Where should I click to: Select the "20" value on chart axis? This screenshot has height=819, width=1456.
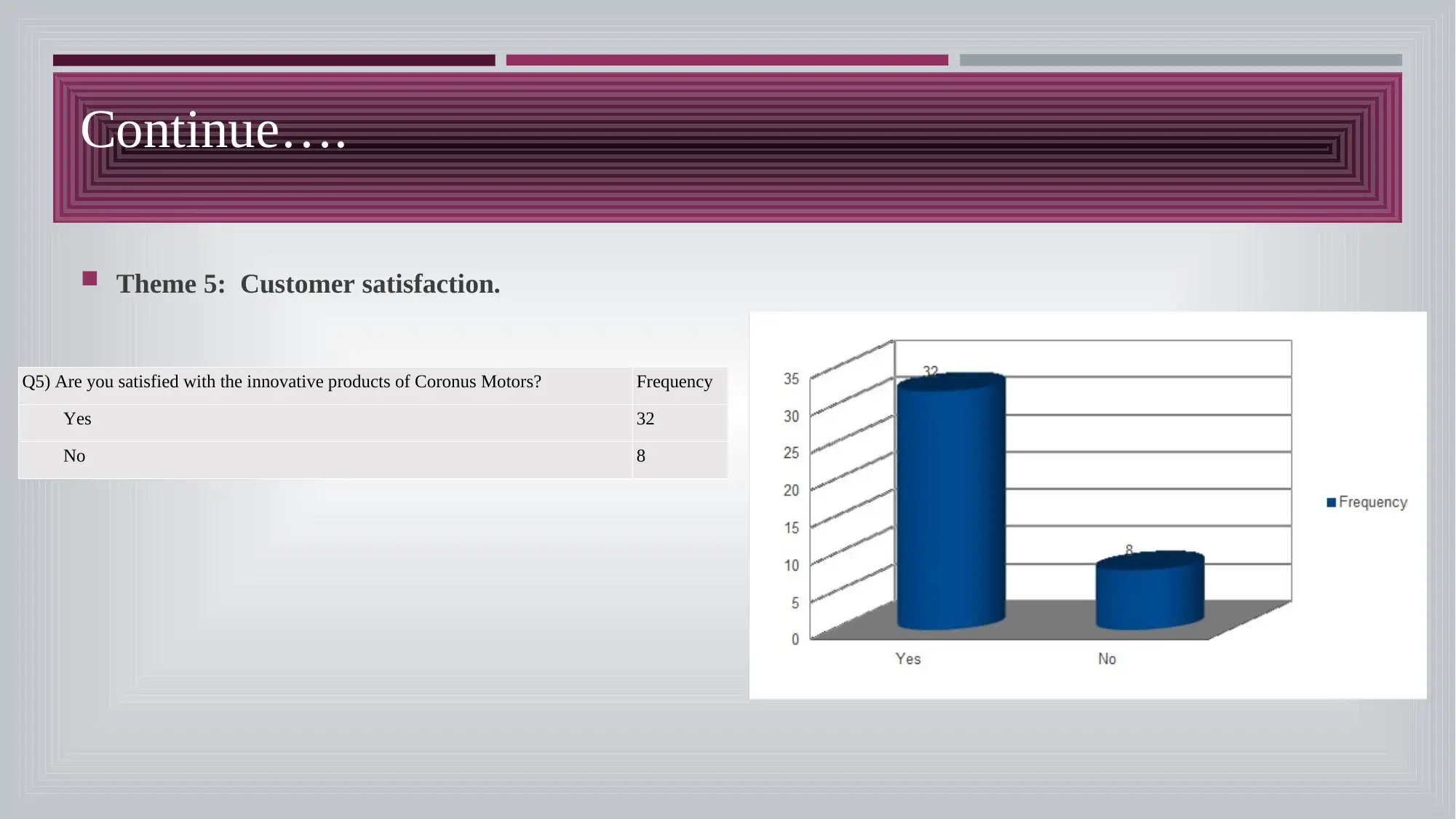tap(791, 491)
